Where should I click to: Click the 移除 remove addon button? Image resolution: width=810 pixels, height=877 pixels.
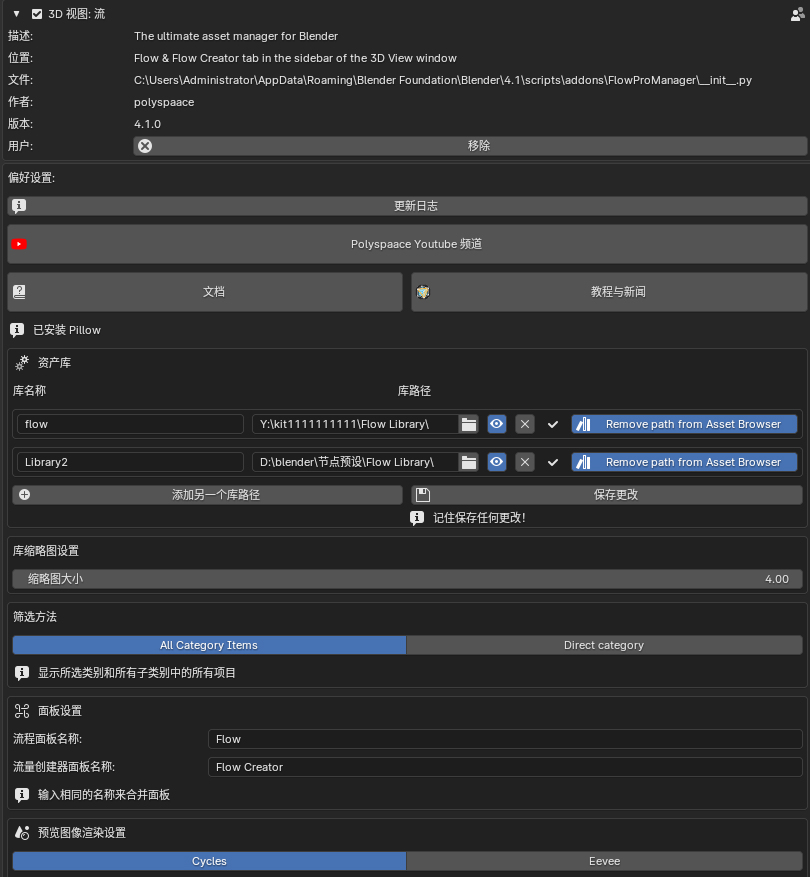[470, 146]
